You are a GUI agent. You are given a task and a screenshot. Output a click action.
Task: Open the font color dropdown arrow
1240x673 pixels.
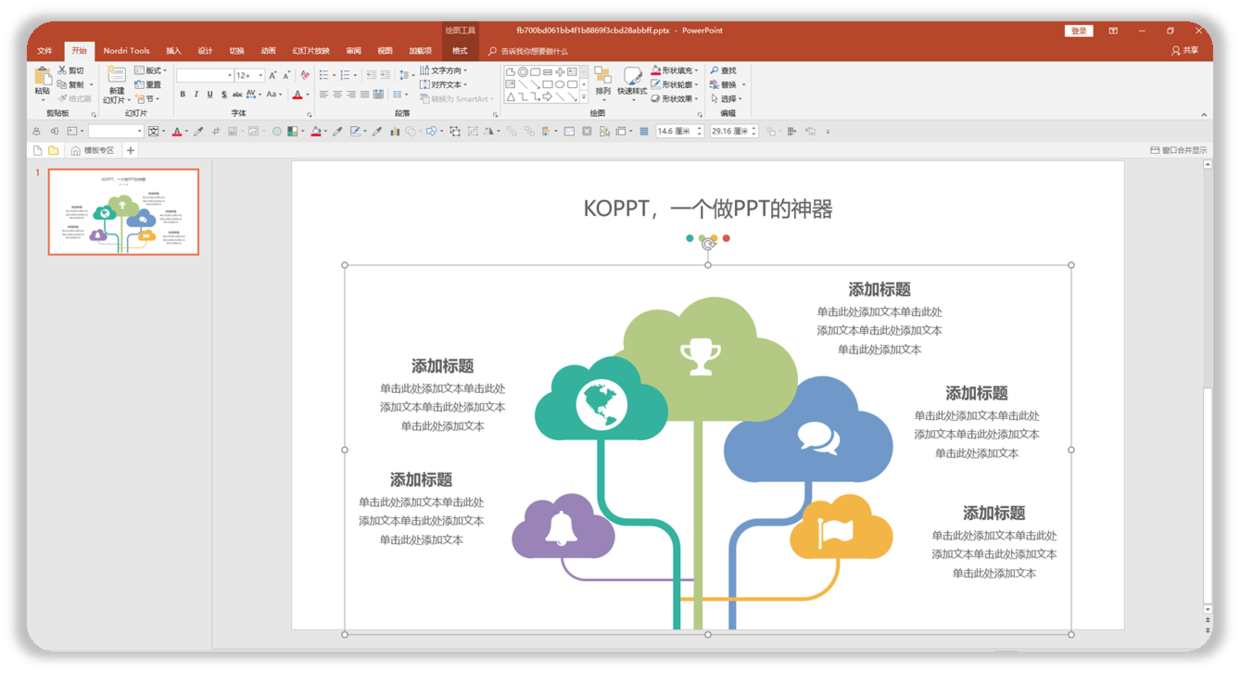(x=307, y=94)
